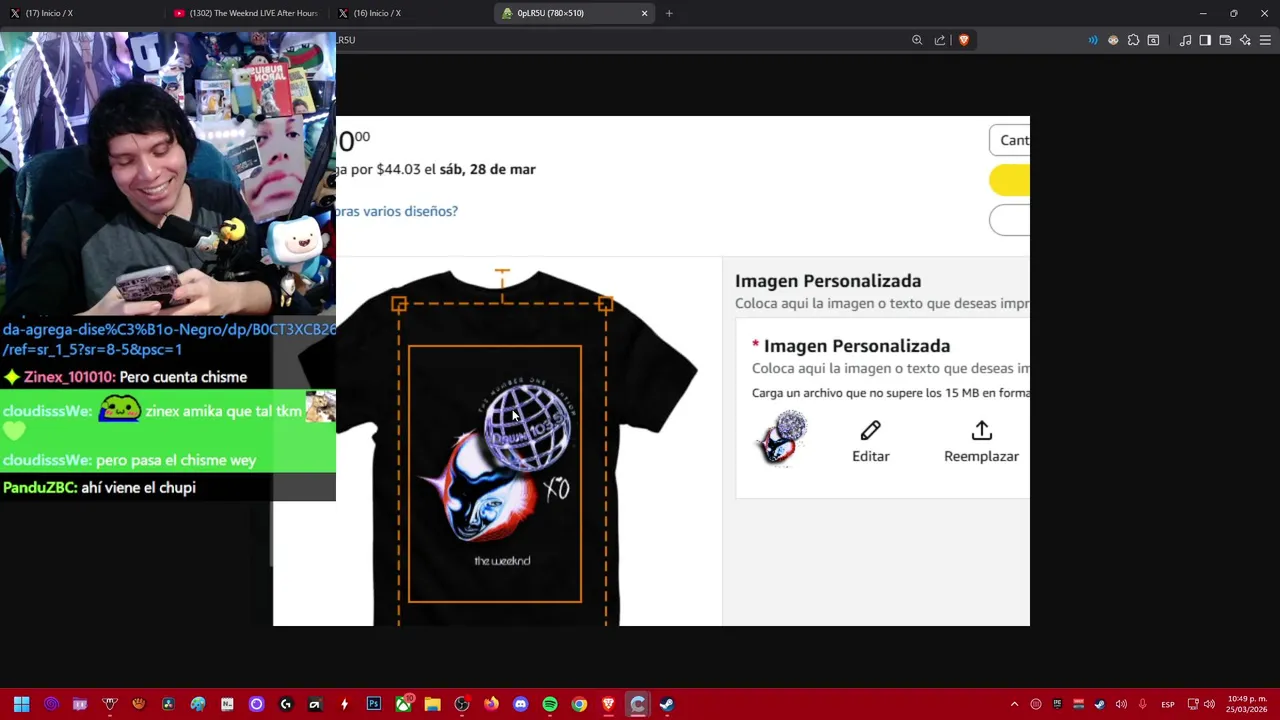Open the 'ras varios diseños?' link

tap(397, 211)
